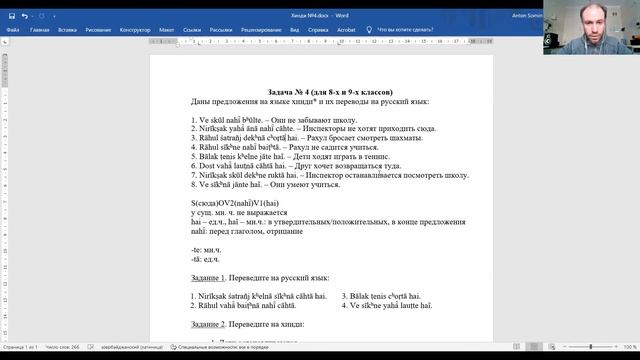Click the line '-te: мн.ч.'
Image resolution: width=640 pixels, height=360 pixels.
(x=206, y=250)
